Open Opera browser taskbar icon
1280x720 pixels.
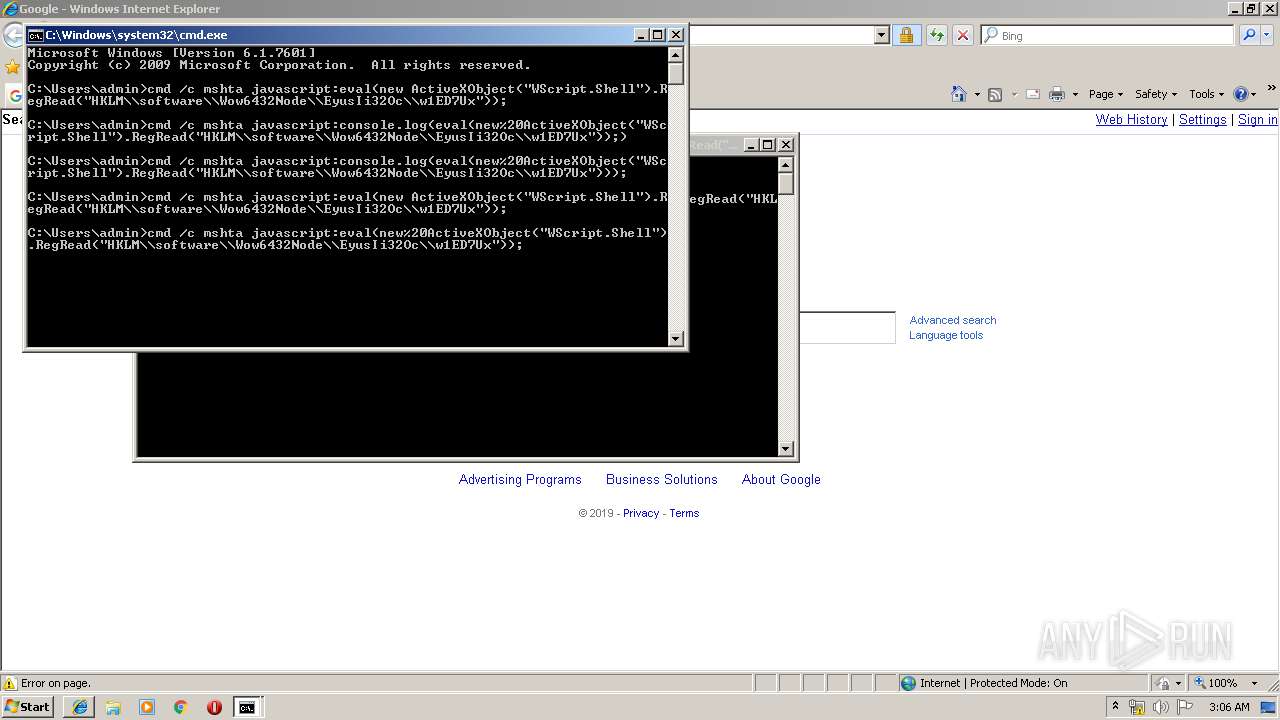(x=214, y=707)
